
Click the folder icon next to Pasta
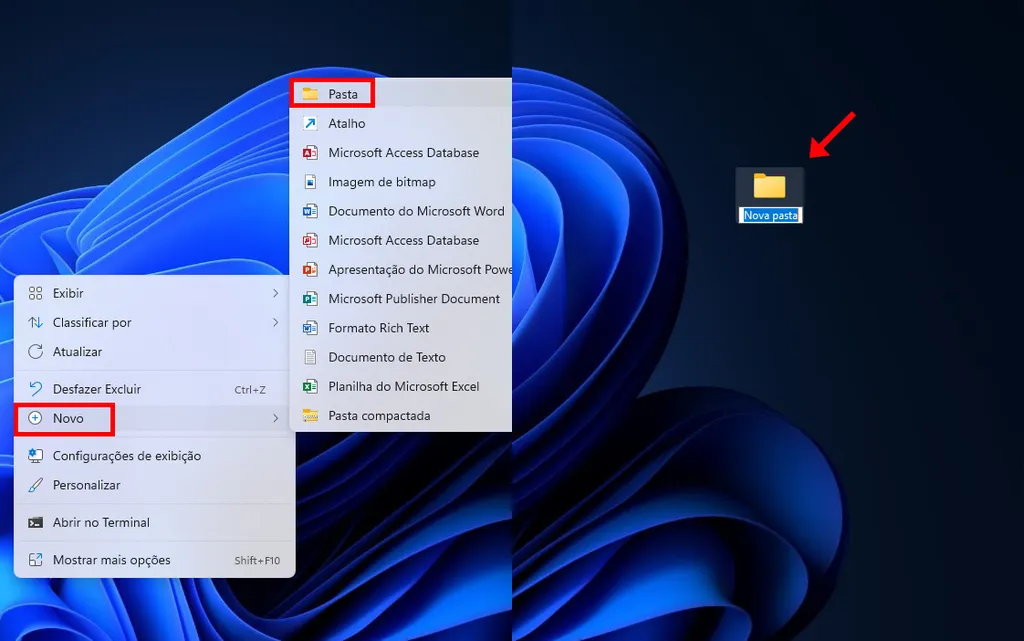(x=310, y=94)
